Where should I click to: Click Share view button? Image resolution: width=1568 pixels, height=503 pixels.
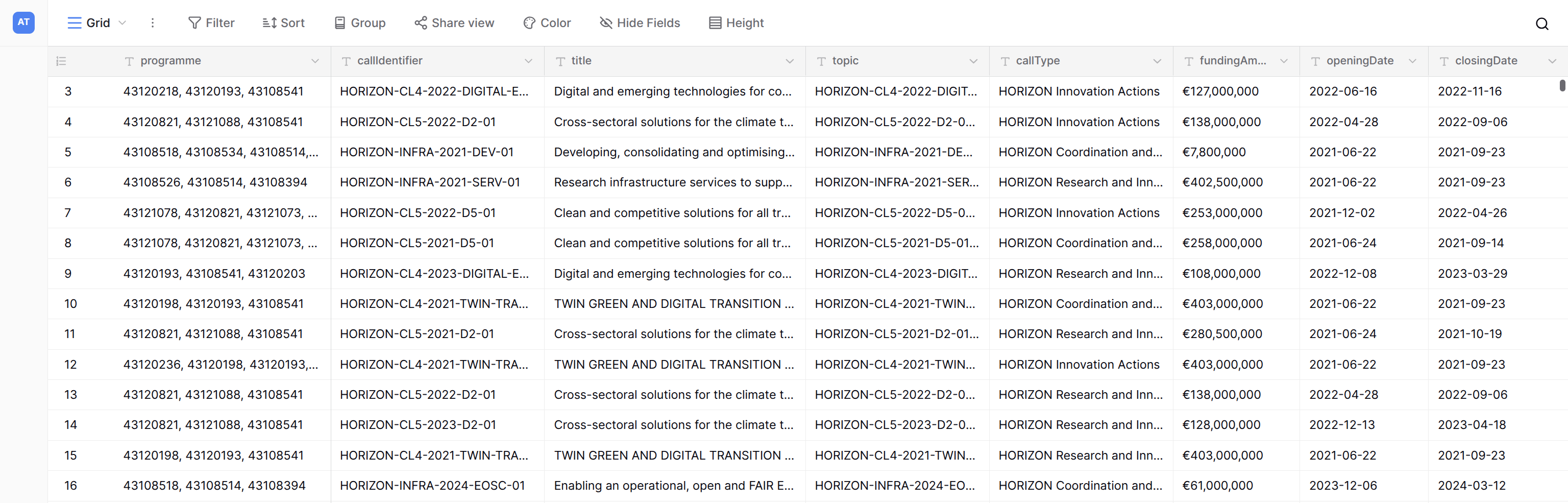point(454,23)
